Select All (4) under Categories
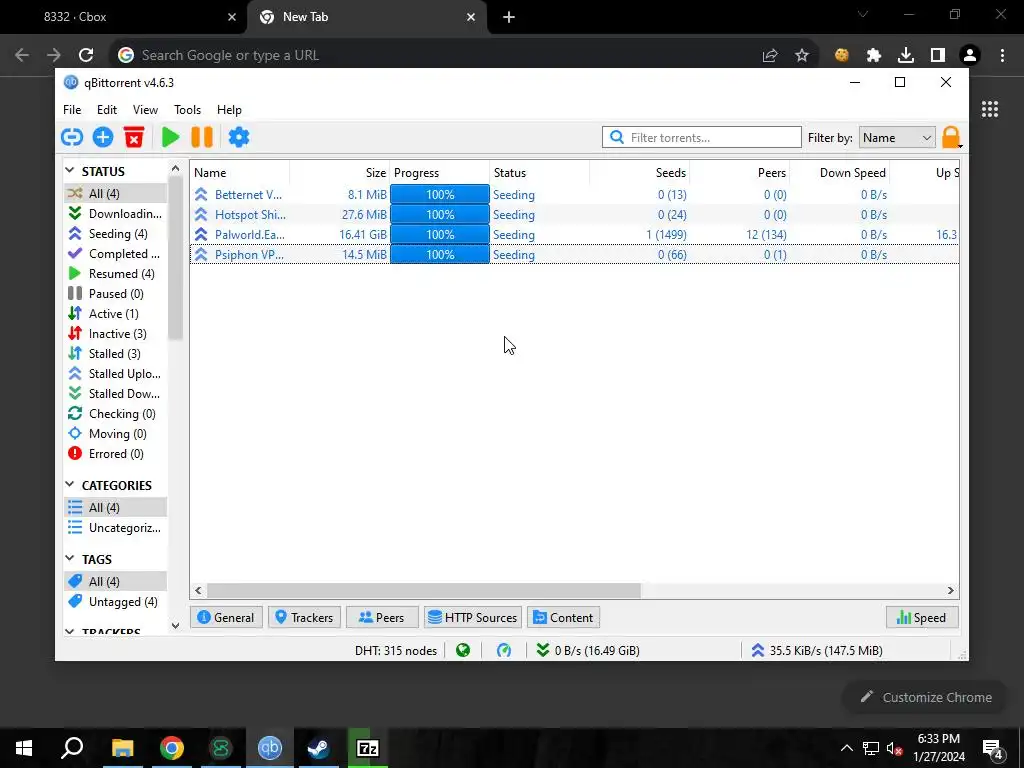The image size is (1024, 768). click(116, 507)
